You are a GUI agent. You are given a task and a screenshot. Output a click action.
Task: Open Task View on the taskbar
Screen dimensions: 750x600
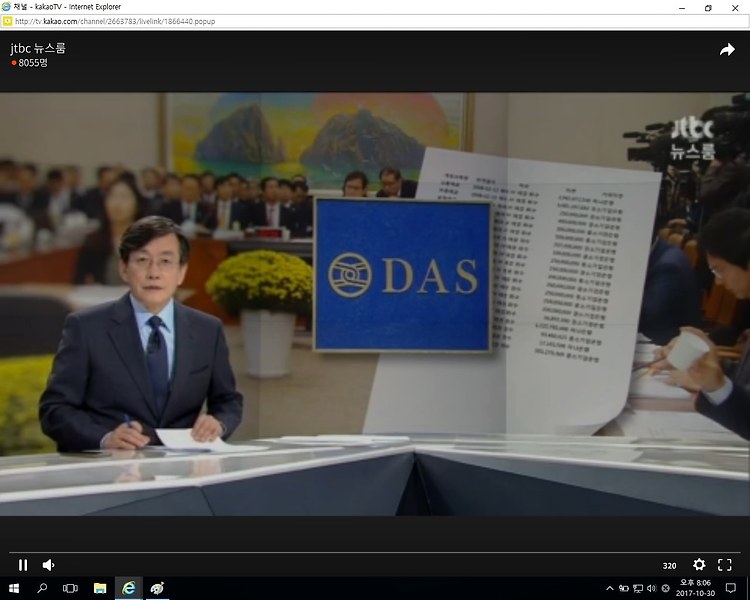pos(70,589)
